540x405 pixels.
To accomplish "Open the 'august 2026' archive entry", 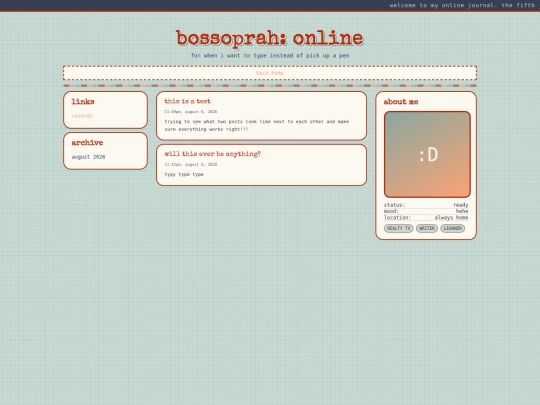I will tap(88, 157).
